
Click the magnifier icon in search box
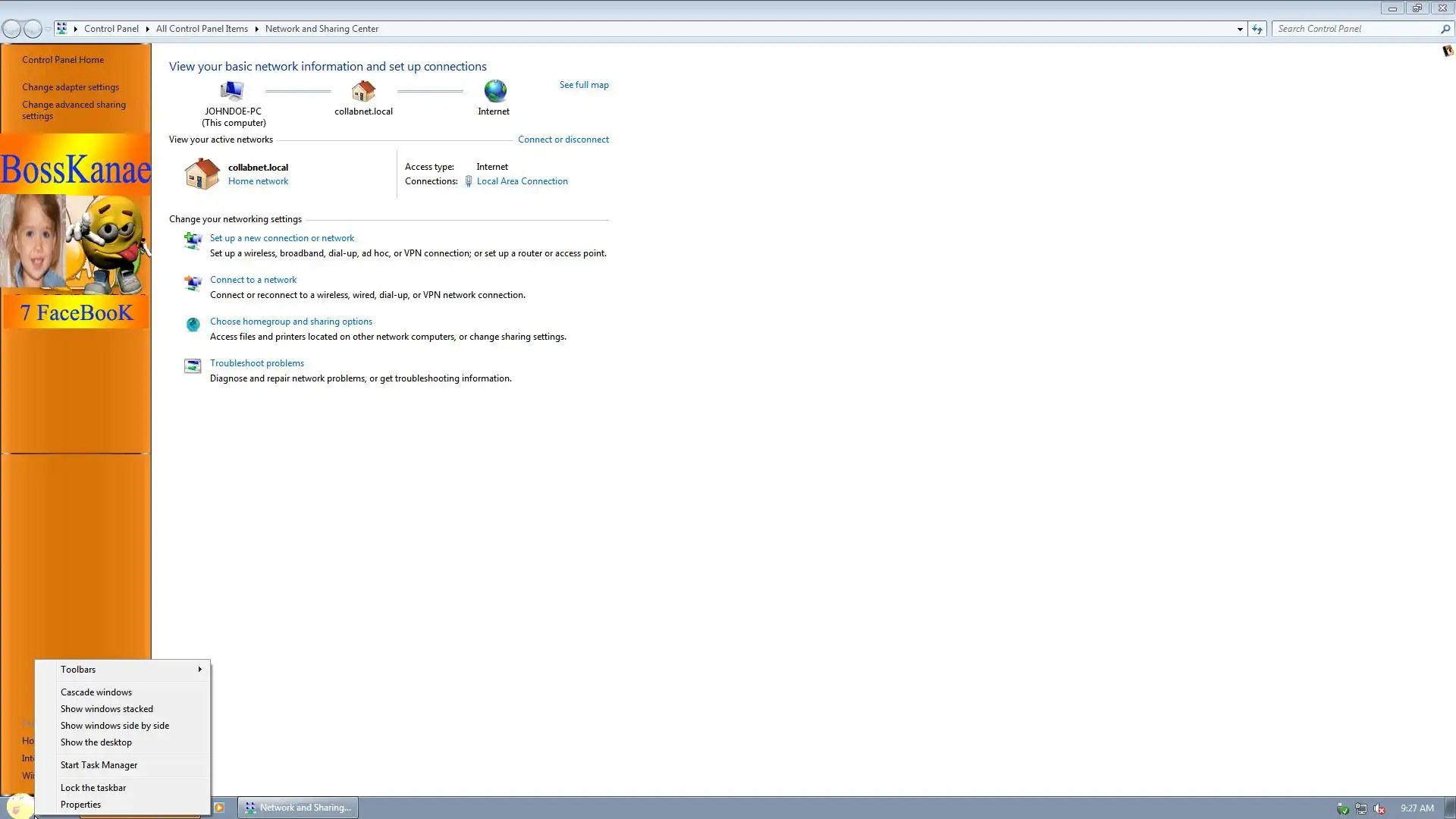tap(1445, 29)
